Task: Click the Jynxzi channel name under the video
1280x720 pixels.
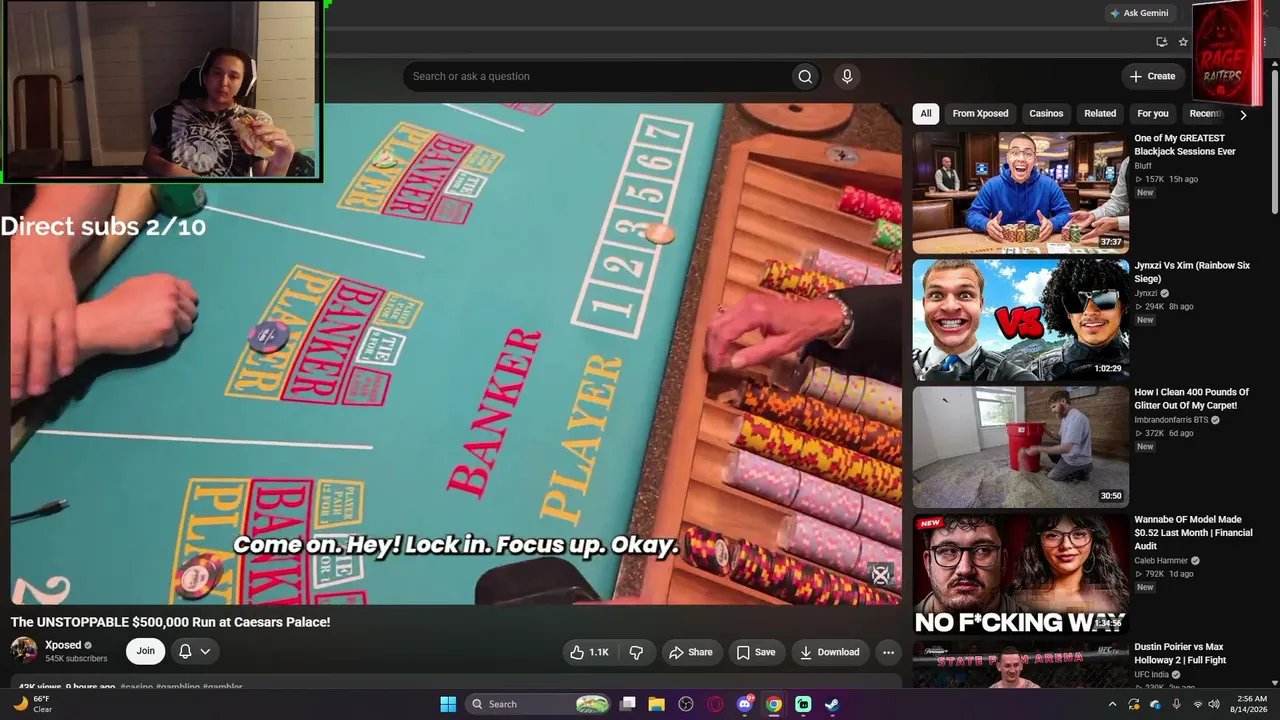Action: click(1146, 293)
